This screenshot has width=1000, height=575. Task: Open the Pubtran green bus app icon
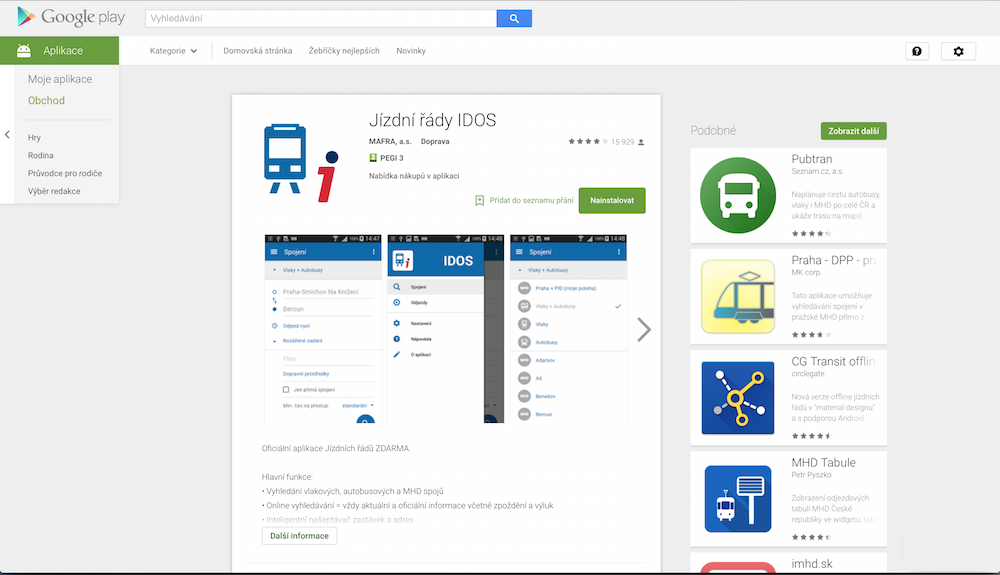pos(738,195)
